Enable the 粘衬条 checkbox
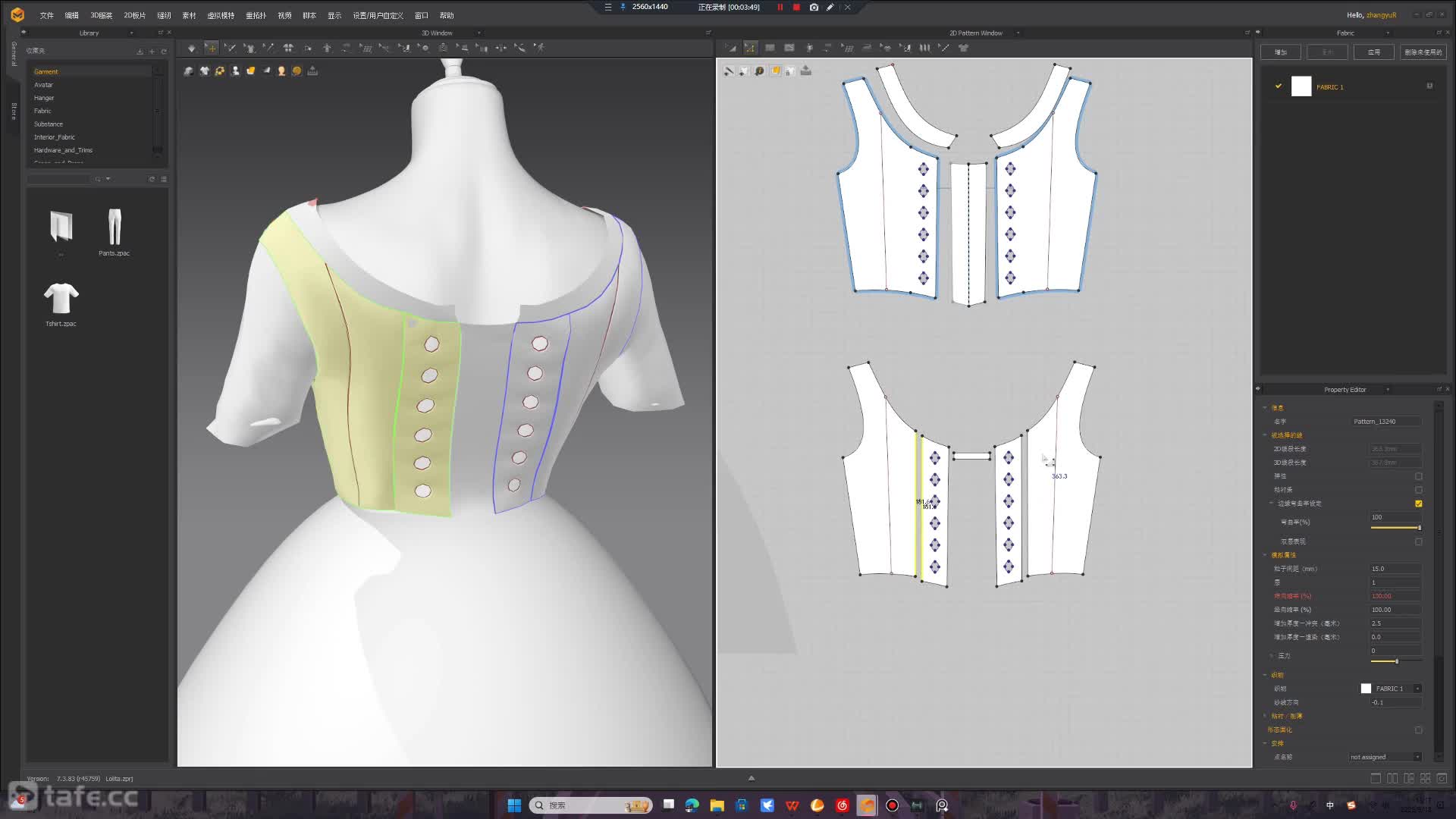Viewport: 1456px width, 819px height. point(1418,490)
